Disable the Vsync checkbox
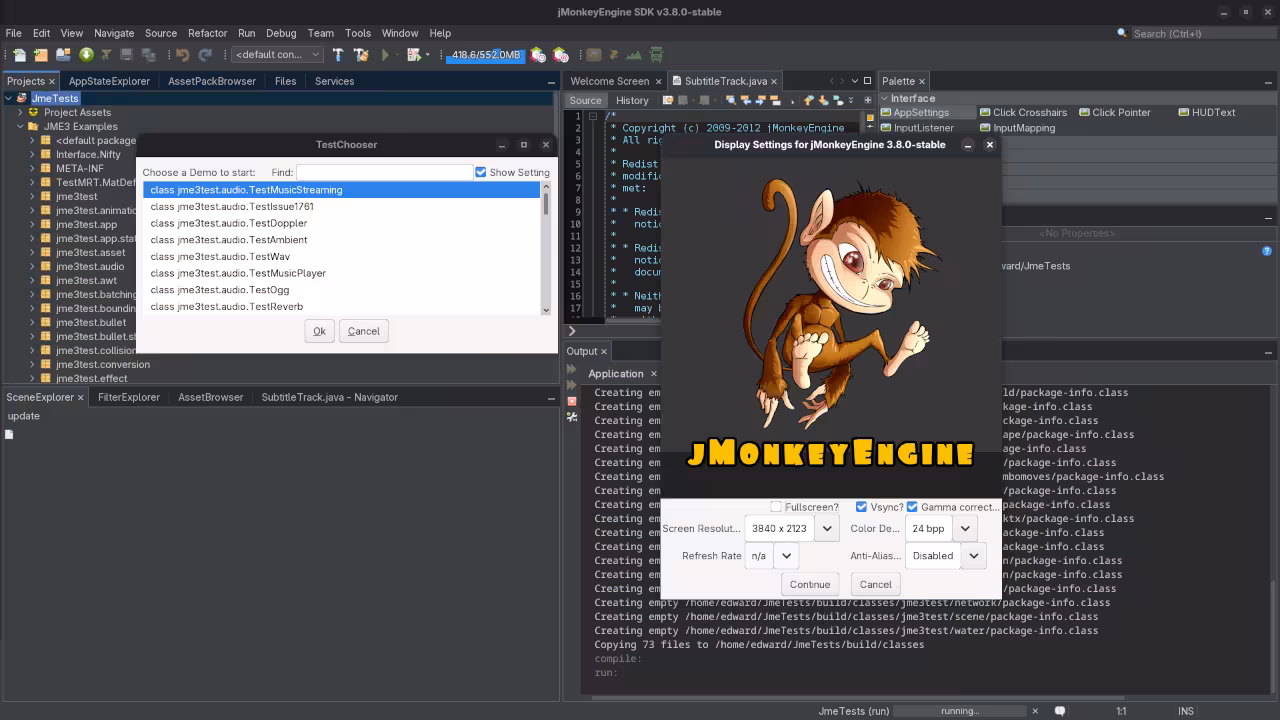 (x=861, y=507)
